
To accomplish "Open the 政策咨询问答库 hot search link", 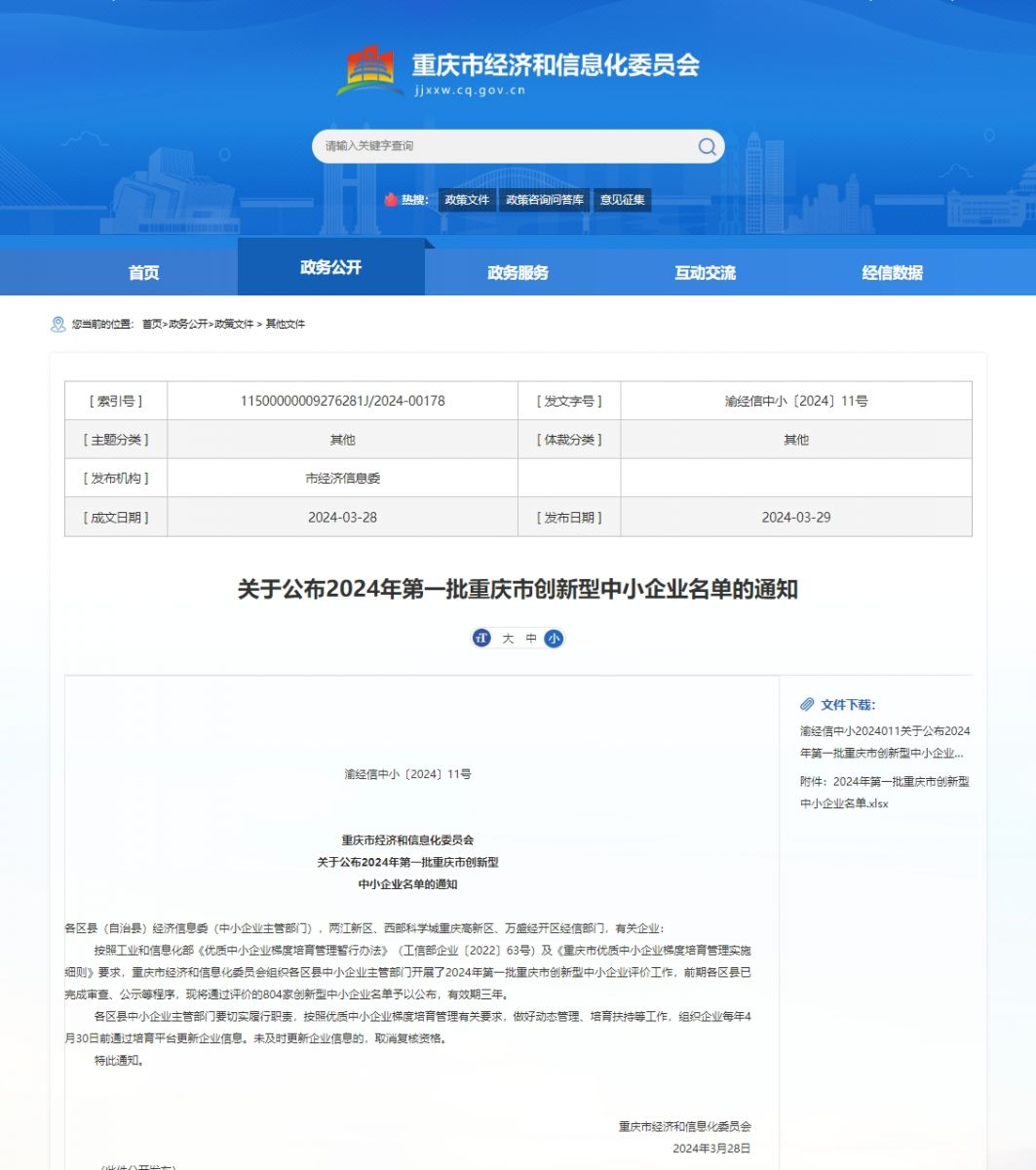I will pos(545,200).
